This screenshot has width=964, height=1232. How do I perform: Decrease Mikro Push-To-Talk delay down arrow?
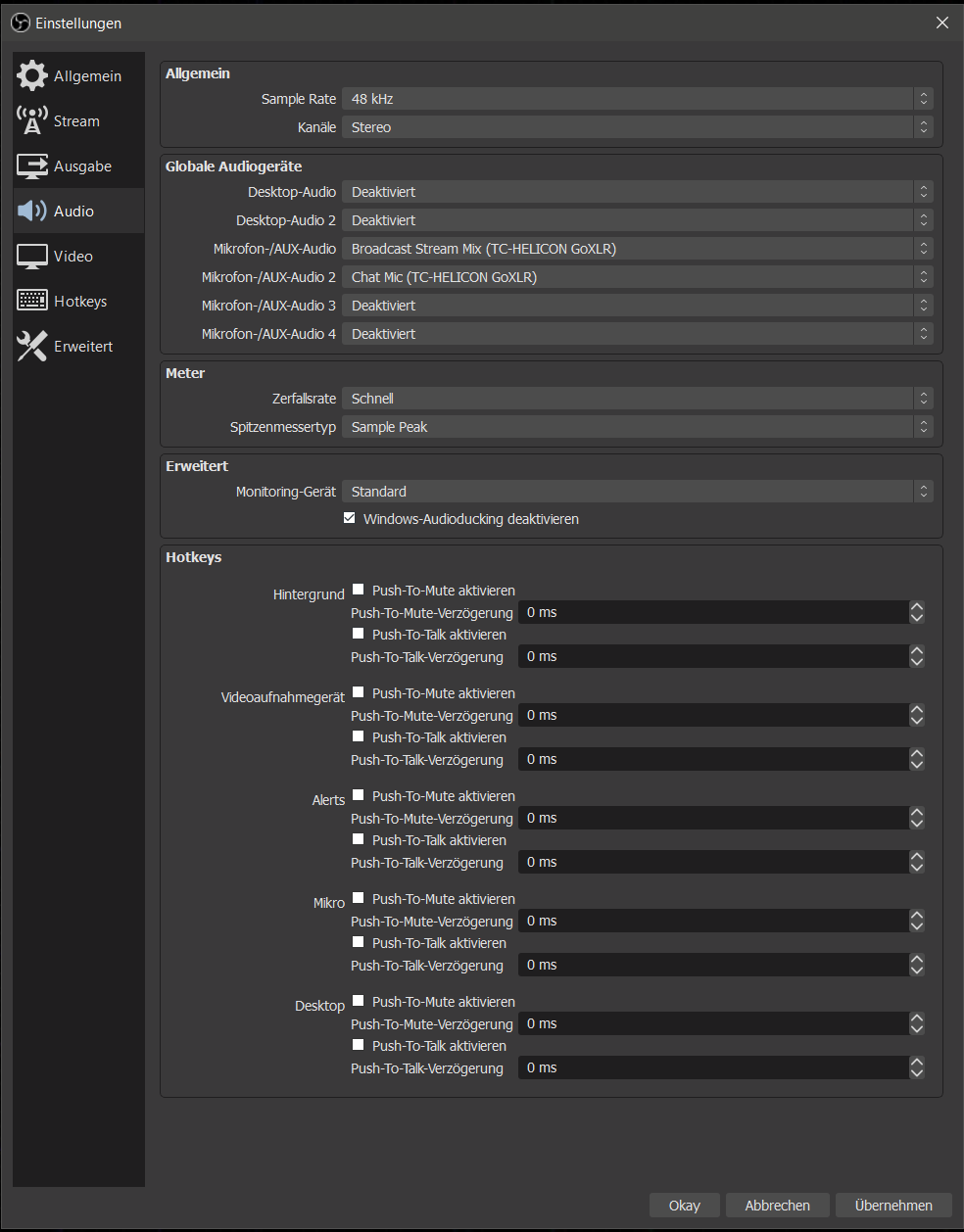(x=917, y=971)
